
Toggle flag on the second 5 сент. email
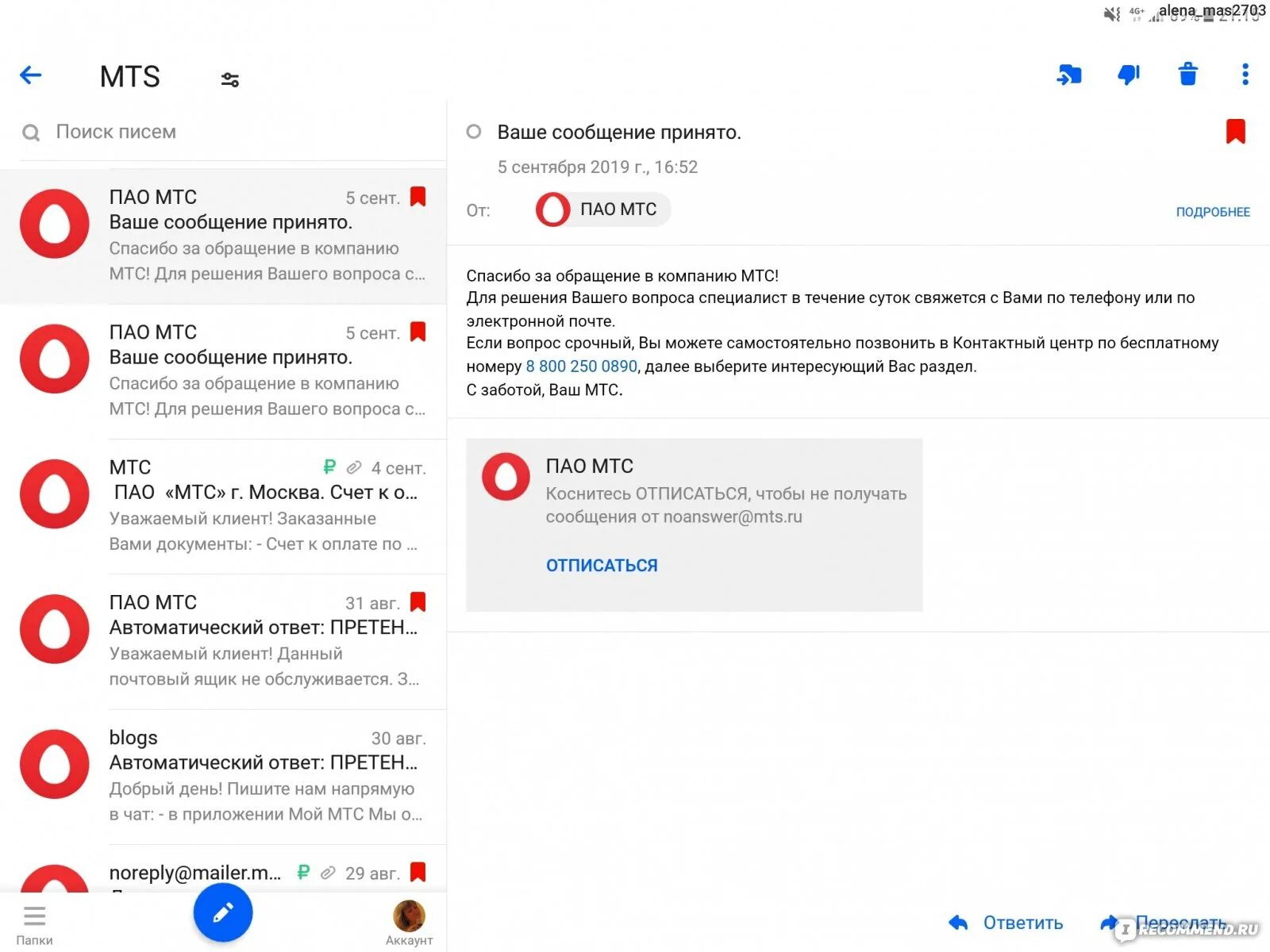point(418,332)
